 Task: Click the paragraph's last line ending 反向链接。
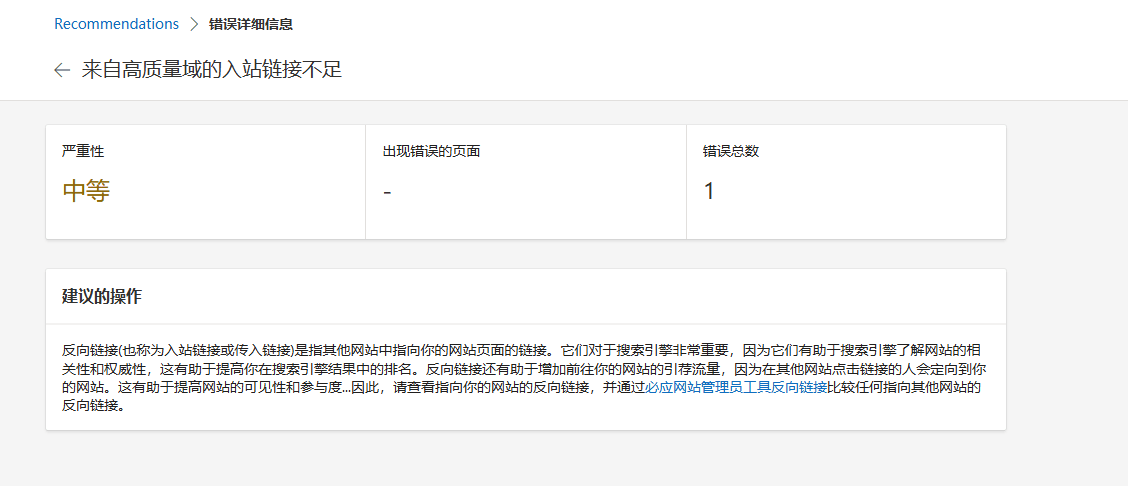[92, 406]
